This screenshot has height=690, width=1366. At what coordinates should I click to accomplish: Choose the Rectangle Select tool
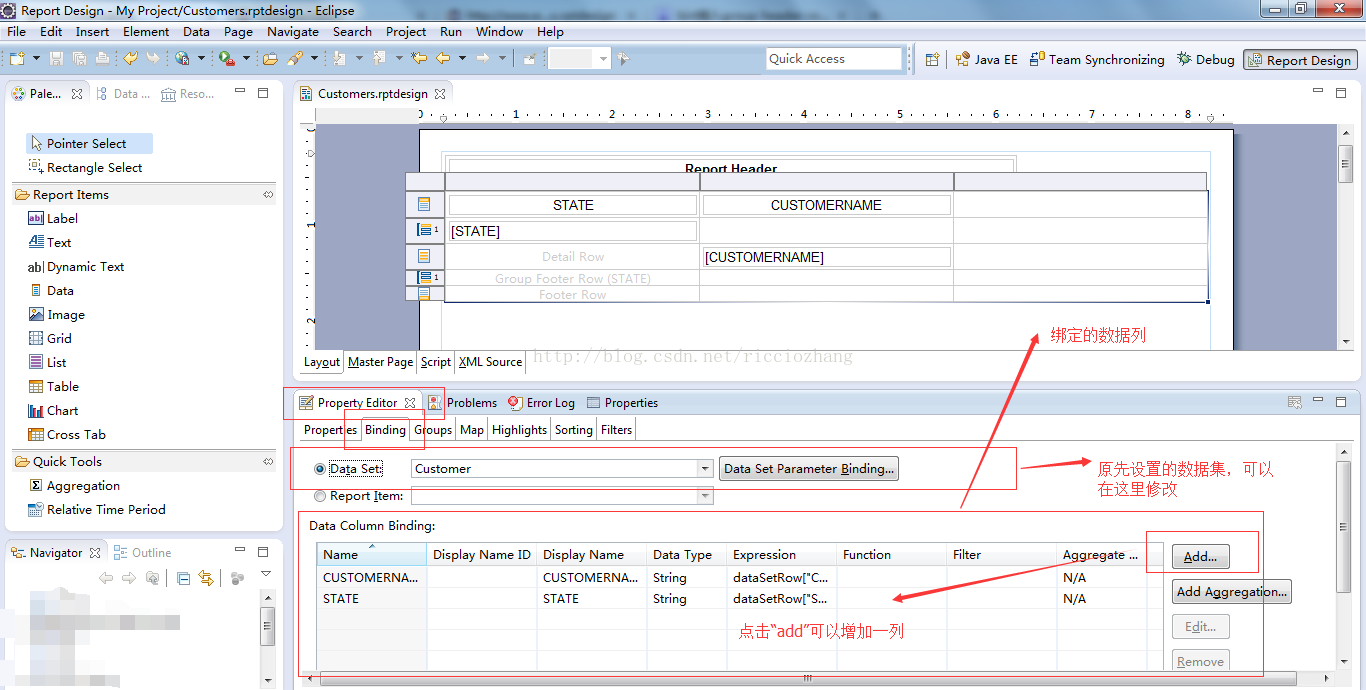pos(85,167)
